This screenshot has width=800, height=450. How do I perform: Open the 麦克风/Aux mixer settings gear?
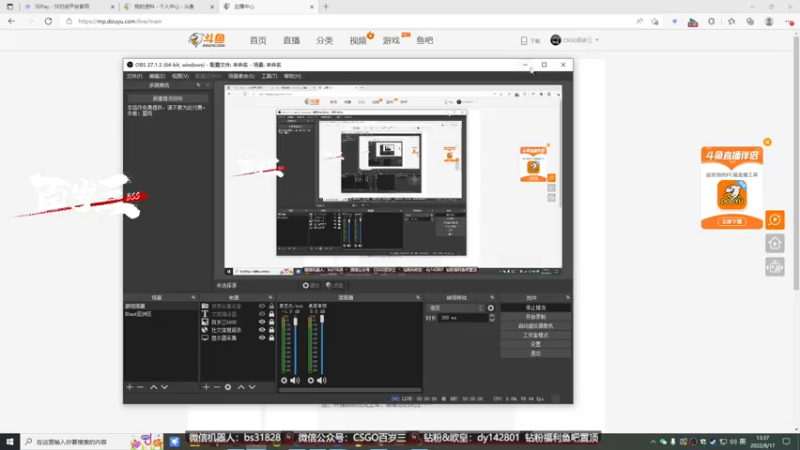(x=284, y=380)
